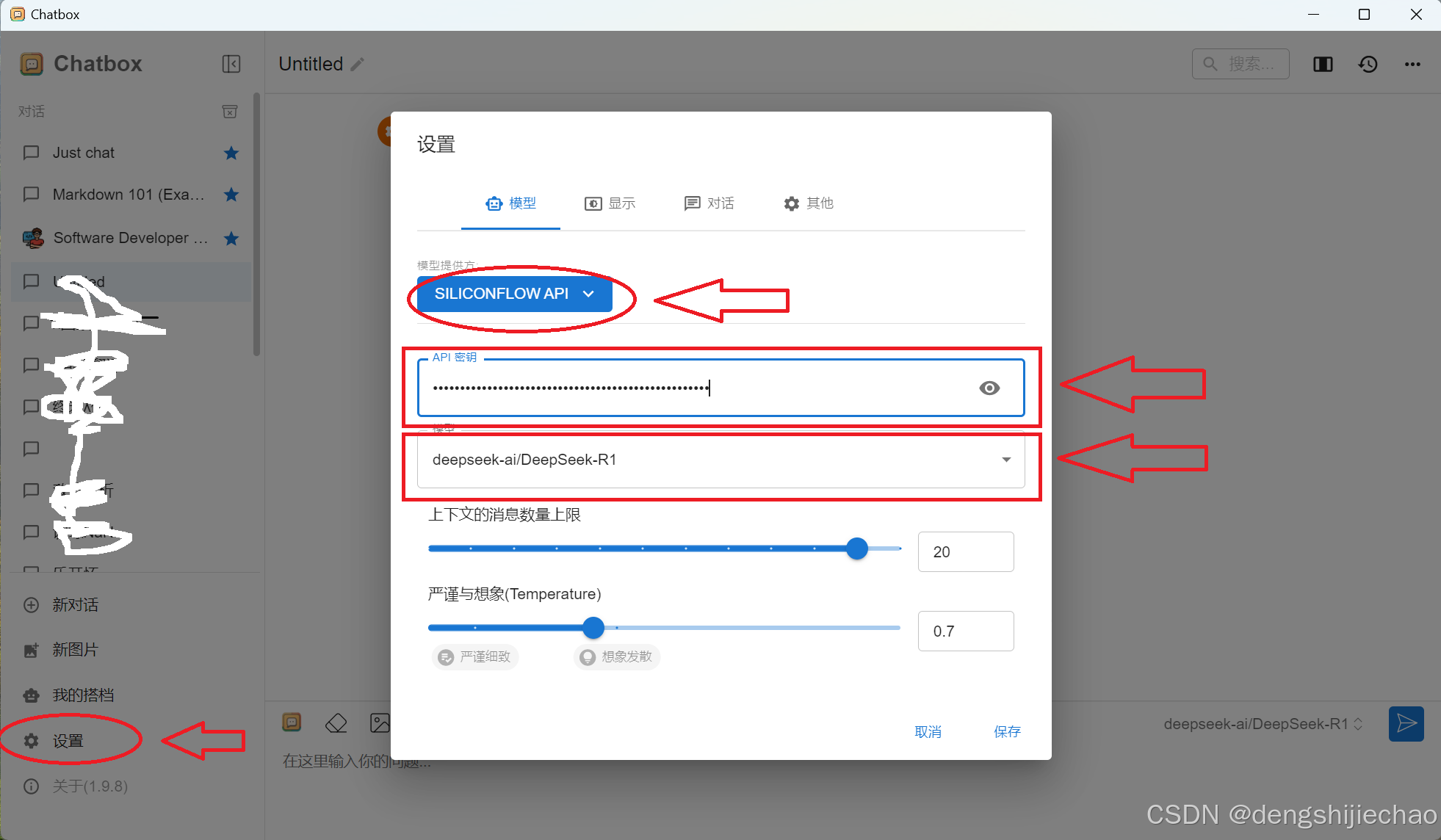
Task: Collapse the sidebar with panel icon
Action: (231, 64)
